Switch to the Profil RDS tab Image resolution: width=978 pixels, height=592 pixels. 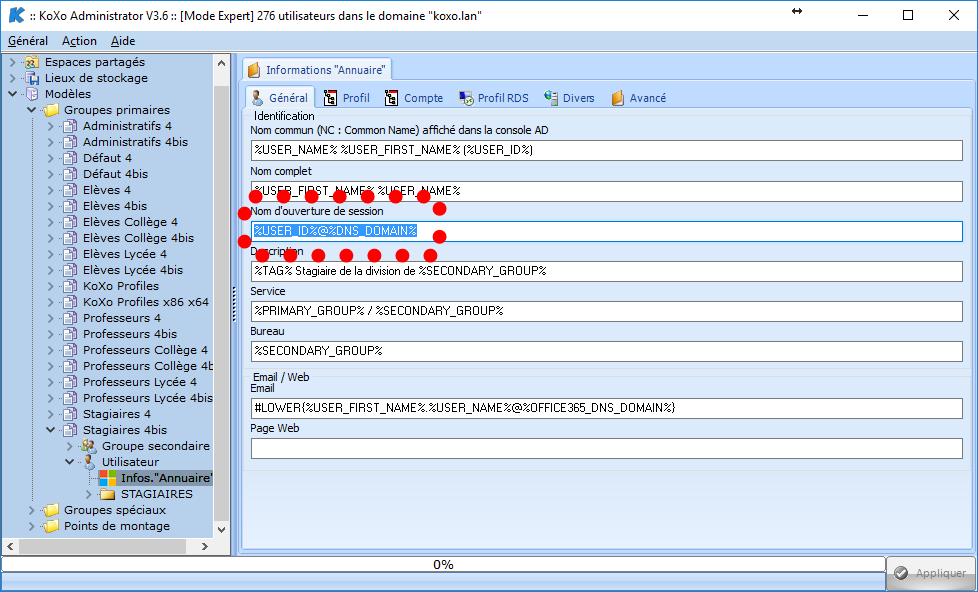(494, 98)
